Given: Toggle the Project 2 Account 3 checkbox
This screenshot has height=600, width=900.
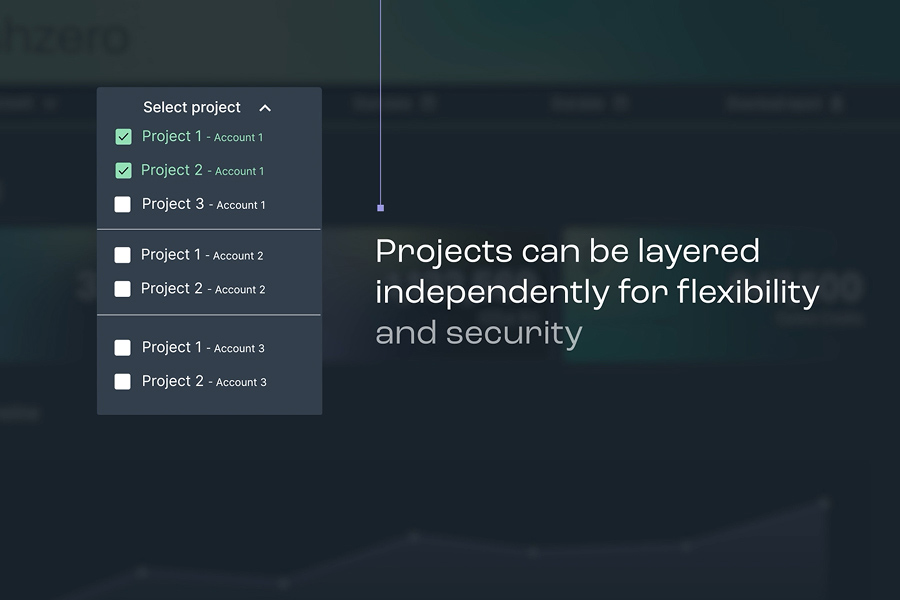Looking at the screenshot, I should pyautogui.click(x=122, y=382).
